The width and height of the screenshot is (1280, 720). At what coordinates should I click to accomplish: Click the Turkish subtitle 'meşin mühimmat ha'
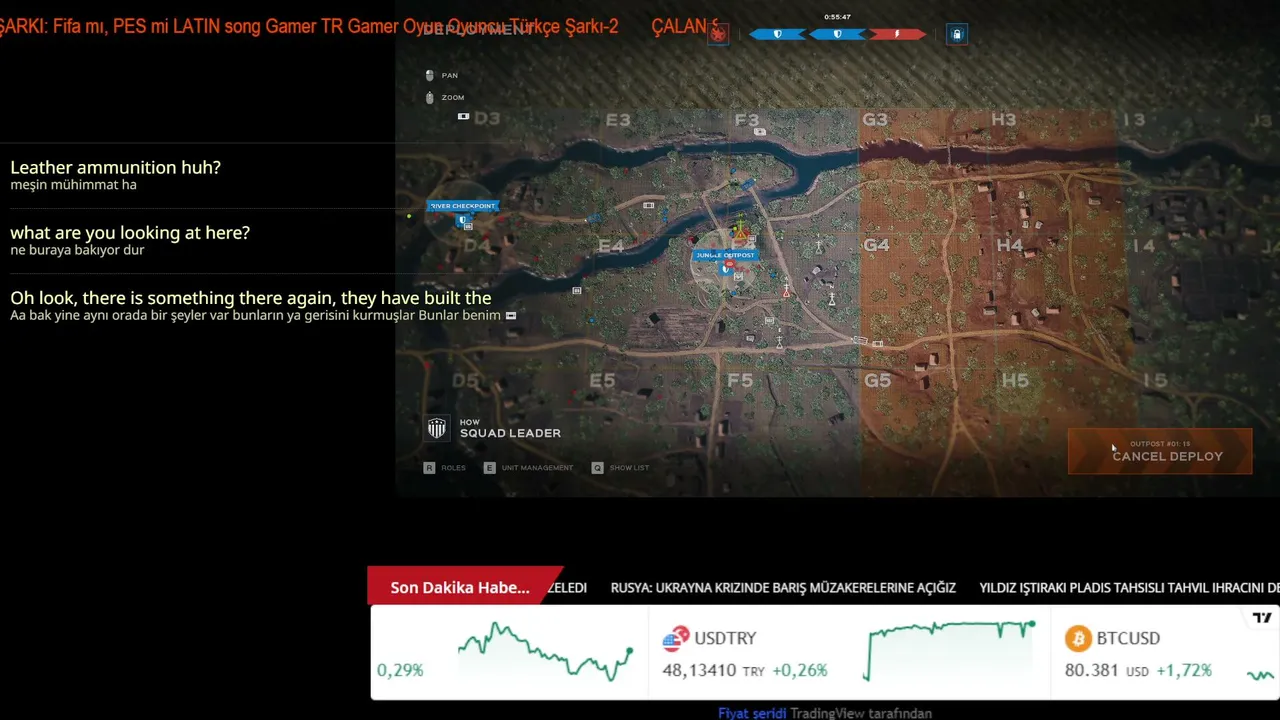tap(73, 185)
